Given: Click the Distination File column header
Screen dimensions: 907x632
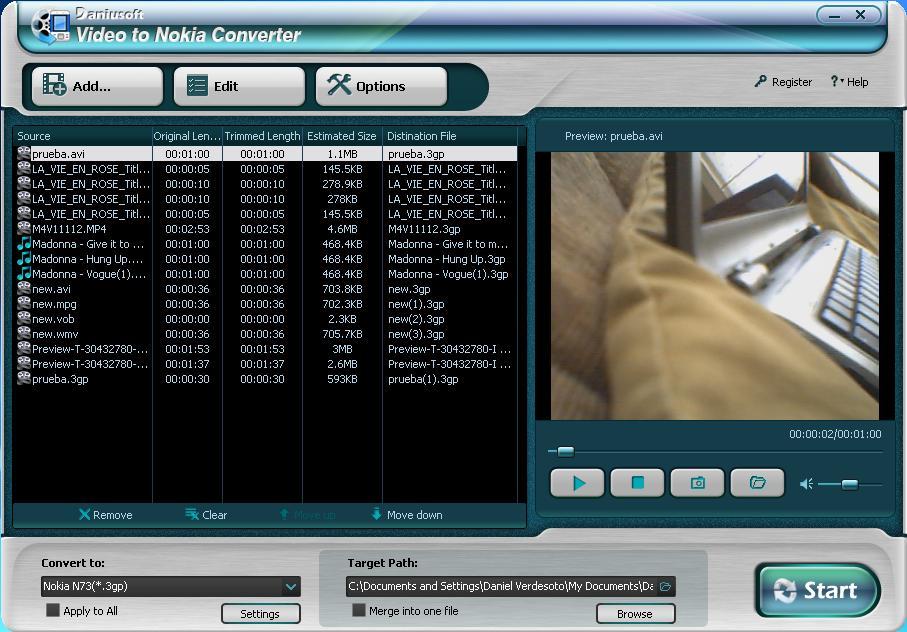Looking at the screenshot, I should click(449, 136).
